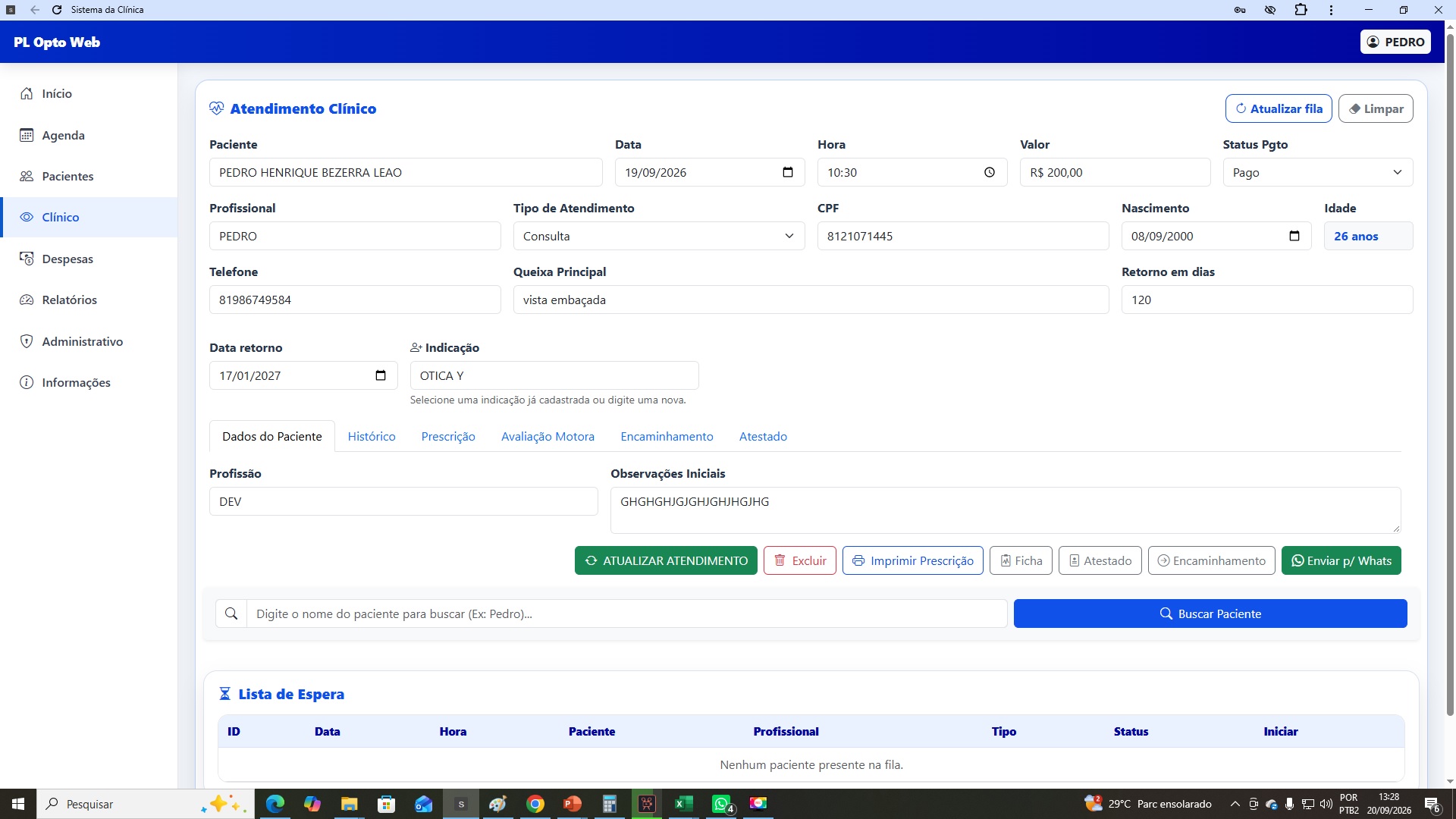Click the Buscar Paciente button
The width and height of the screenshot is (1456, 819).
click(1210, 613)
